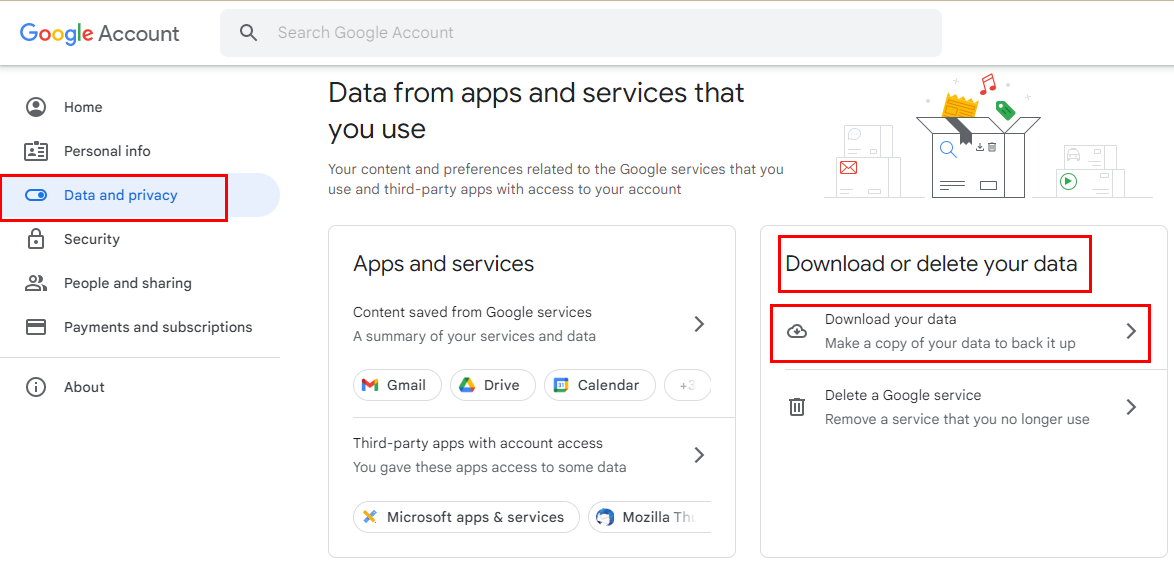Open the Security menu item
This screenshot has width=1174, height=587.
92,239
